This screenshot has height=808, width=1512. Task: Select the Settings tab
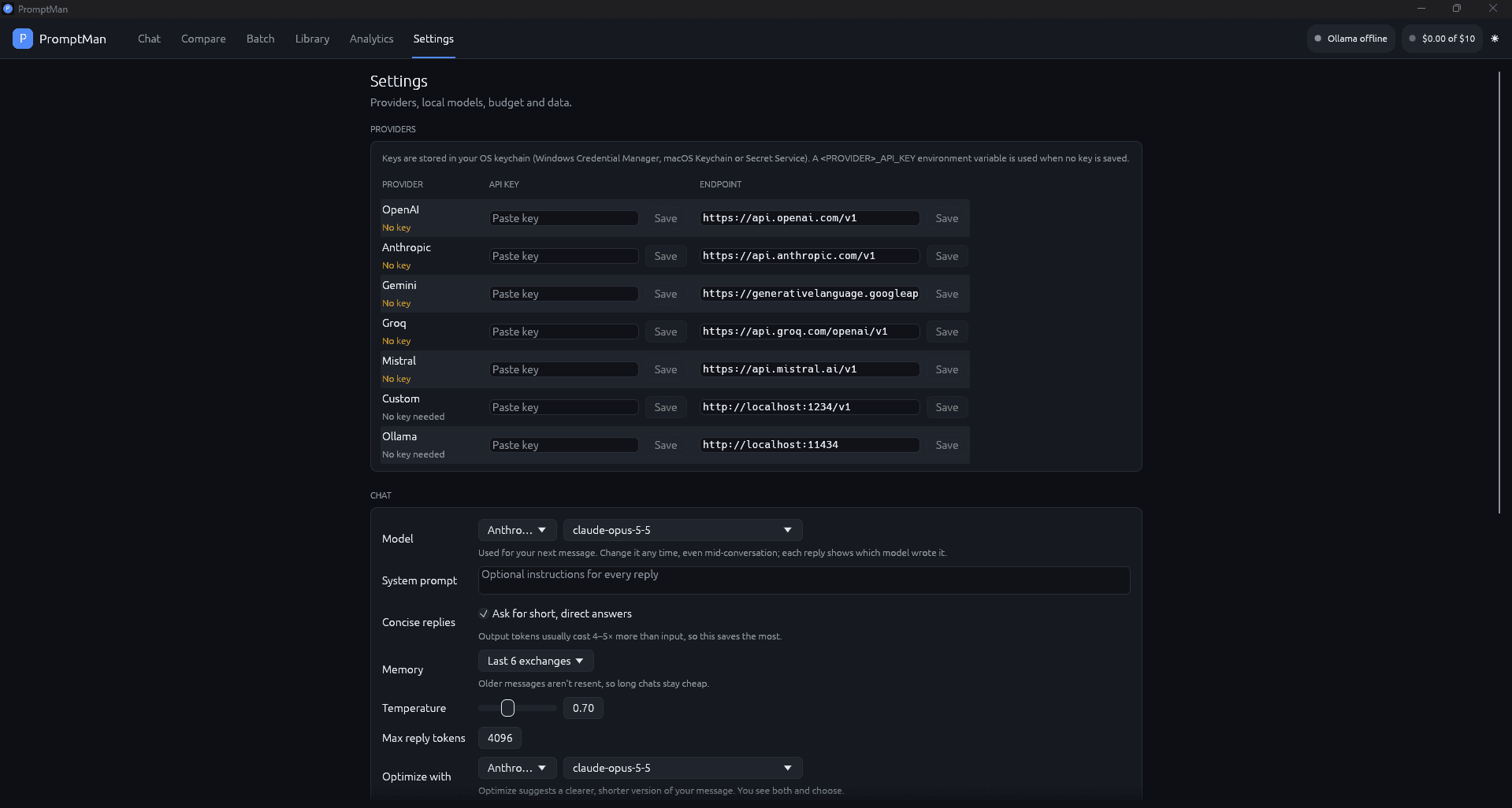click(x=433, y=39)
